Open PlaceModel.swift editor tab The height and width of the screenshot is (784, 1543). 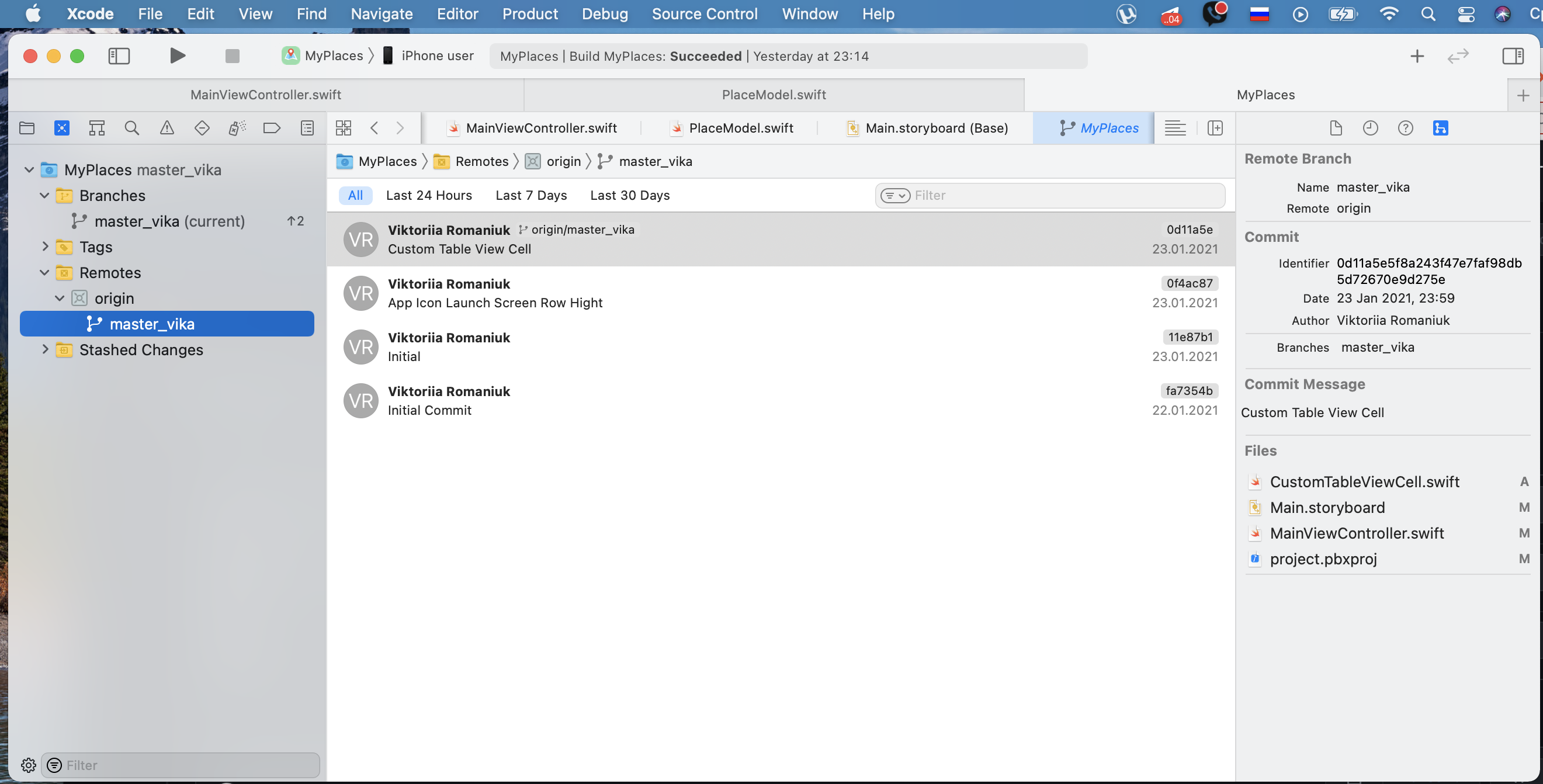731,127
